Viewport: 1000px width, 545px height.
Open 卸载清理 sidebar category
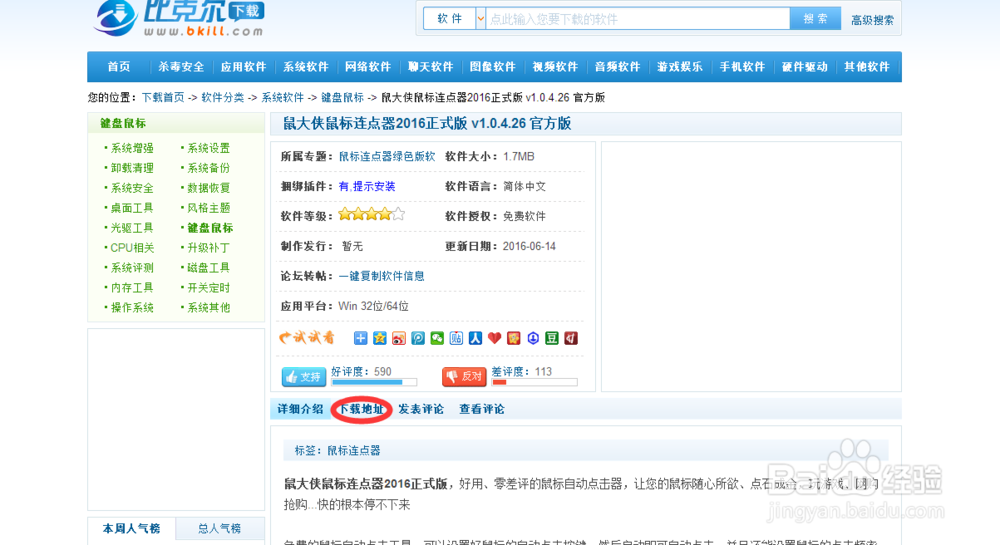[132, 168]
